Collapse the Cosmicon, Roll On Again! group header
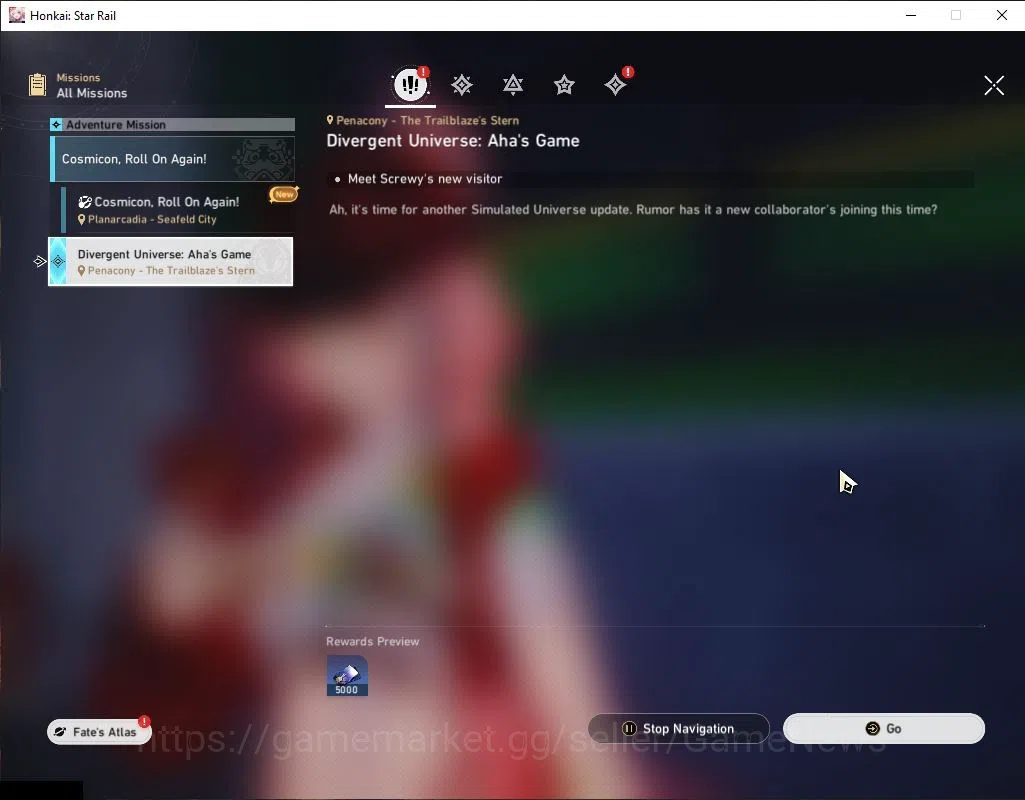The width and height of the screenshot is (1025, 800). 173,159
